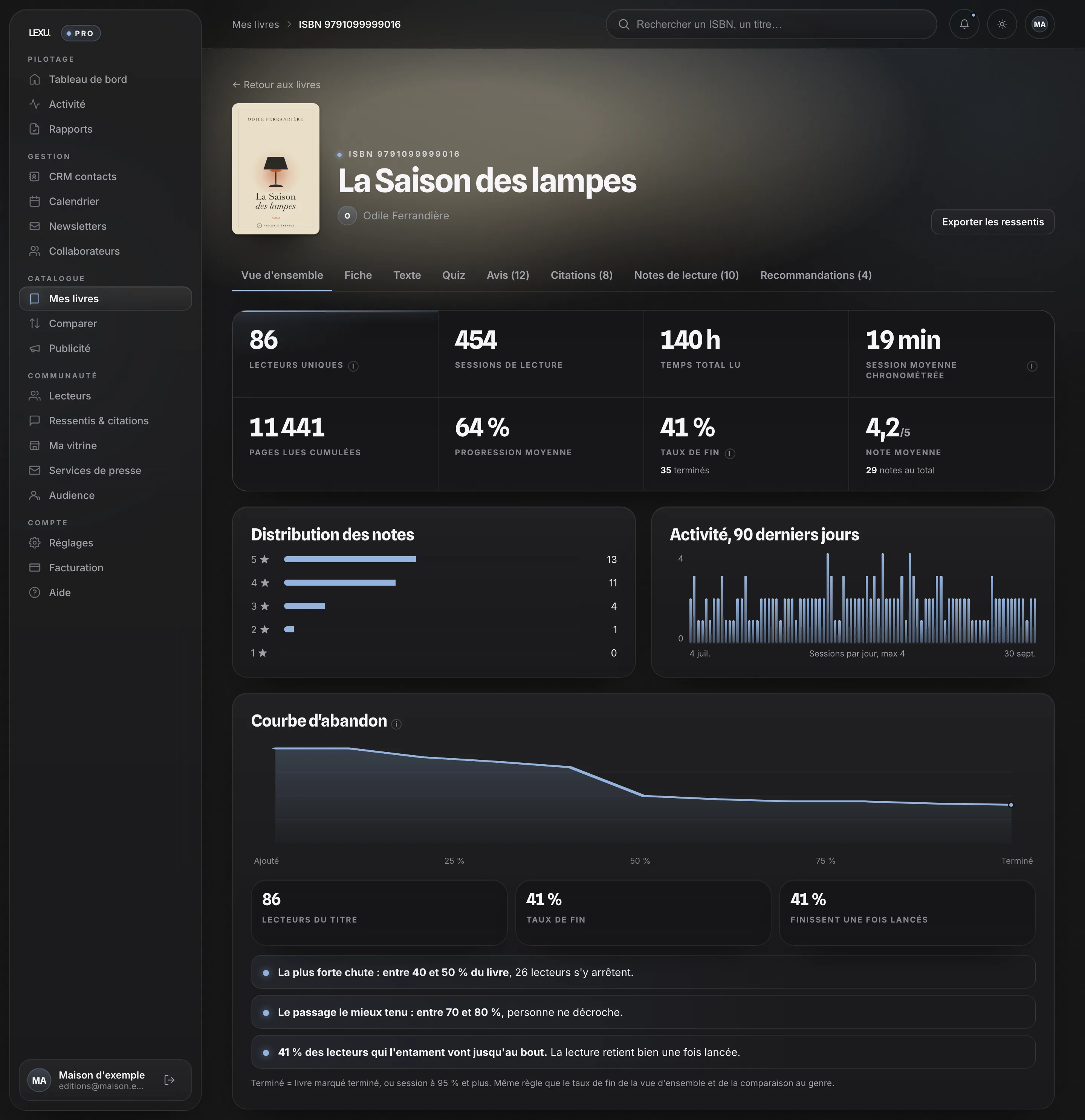Click the log out icon next to Maison d'exemple

(x=169, y=1080)
